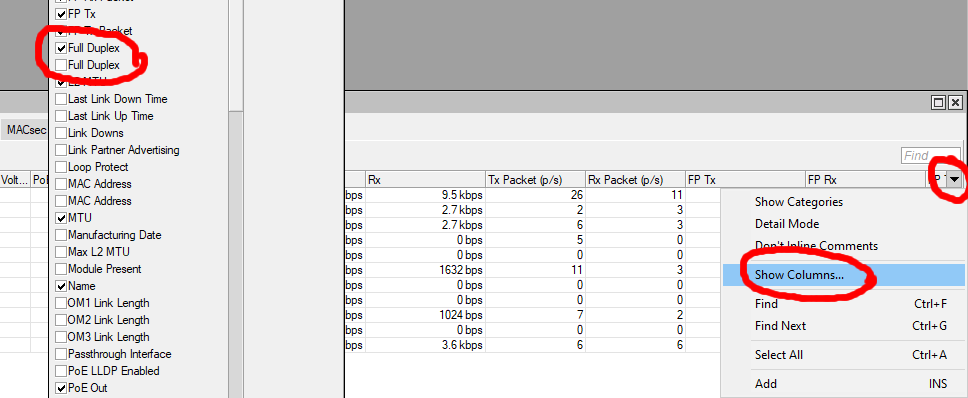Image resolution: width=968 pixels, height=398 pixels.
Task: Uncheck the PoE Out column checkbox
Action: click(60, 388)
